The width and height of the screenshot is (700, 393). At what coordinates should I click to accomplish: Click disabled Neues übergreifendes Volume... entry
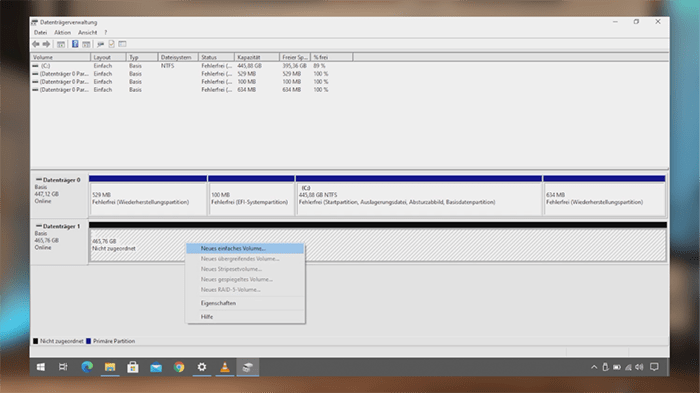(x=245, y=259)
